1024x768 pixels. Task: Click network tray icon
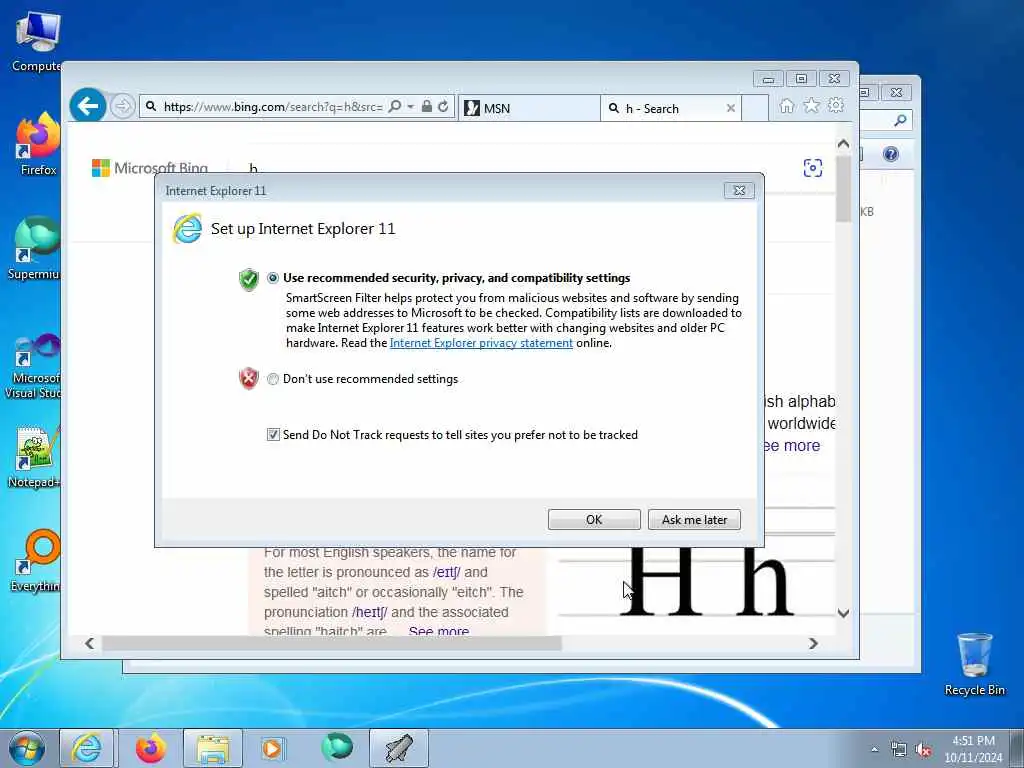coord(899,750)
